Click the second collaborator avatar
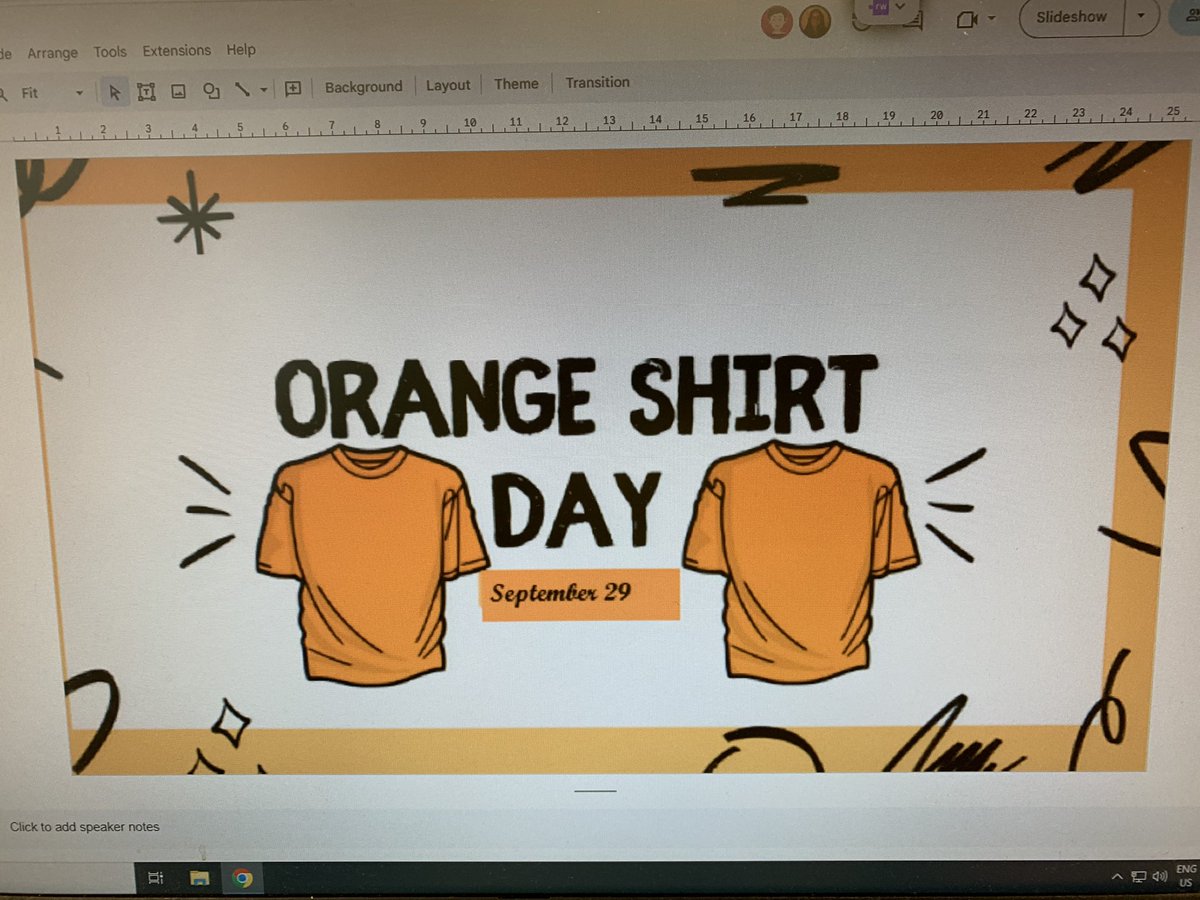1200x900 pixels. coord(815,21)
